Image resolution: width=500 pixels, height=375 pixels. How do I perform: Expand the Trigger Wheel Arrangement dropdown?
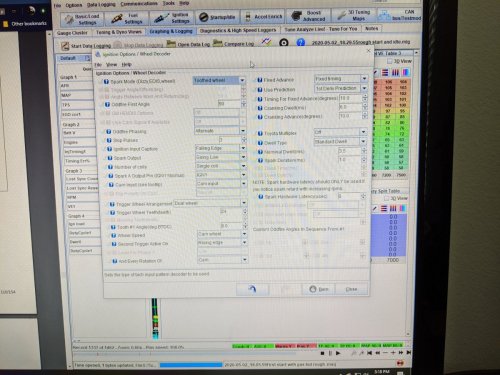tap(244, 203)
